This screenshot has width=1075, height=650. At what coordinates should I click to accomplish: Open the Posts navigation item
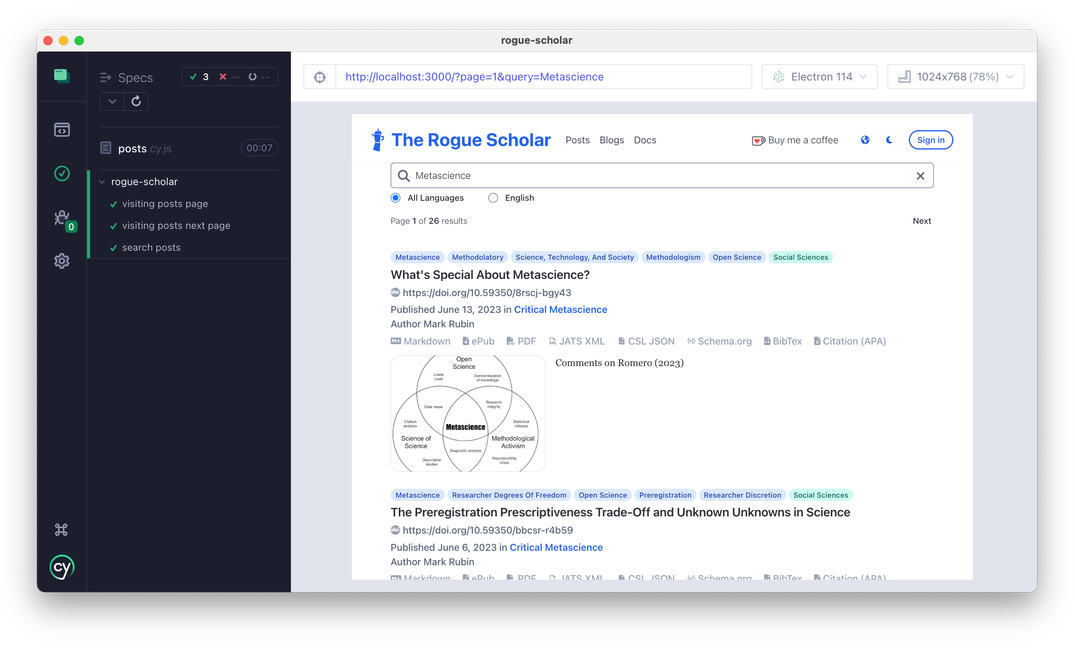pos(577,140)
